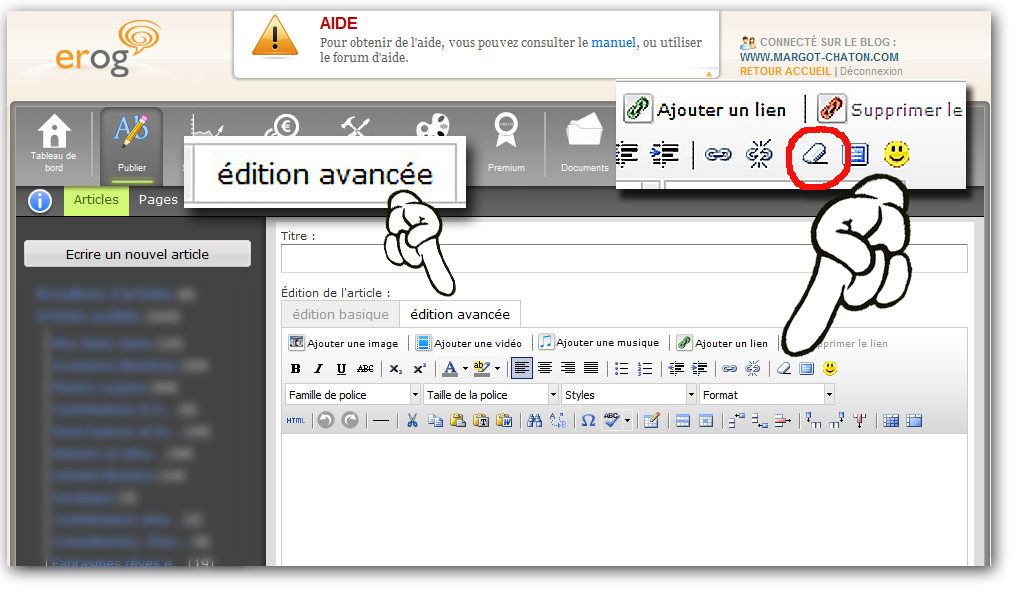
Task: Delete the table column icon
Action: point(860,421)
